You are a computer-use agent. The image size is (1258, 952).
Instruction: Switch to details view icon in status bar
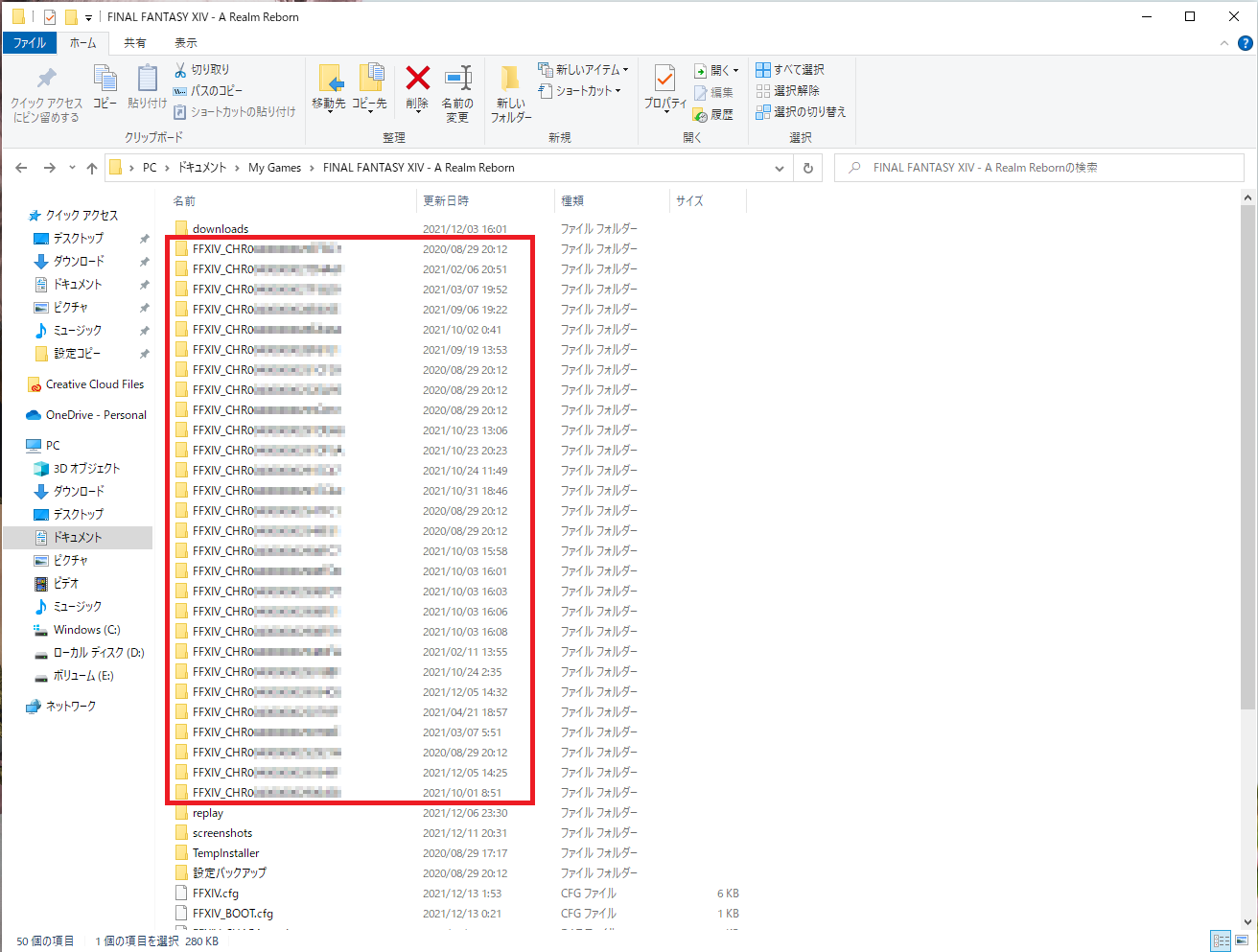[1221, 941]
